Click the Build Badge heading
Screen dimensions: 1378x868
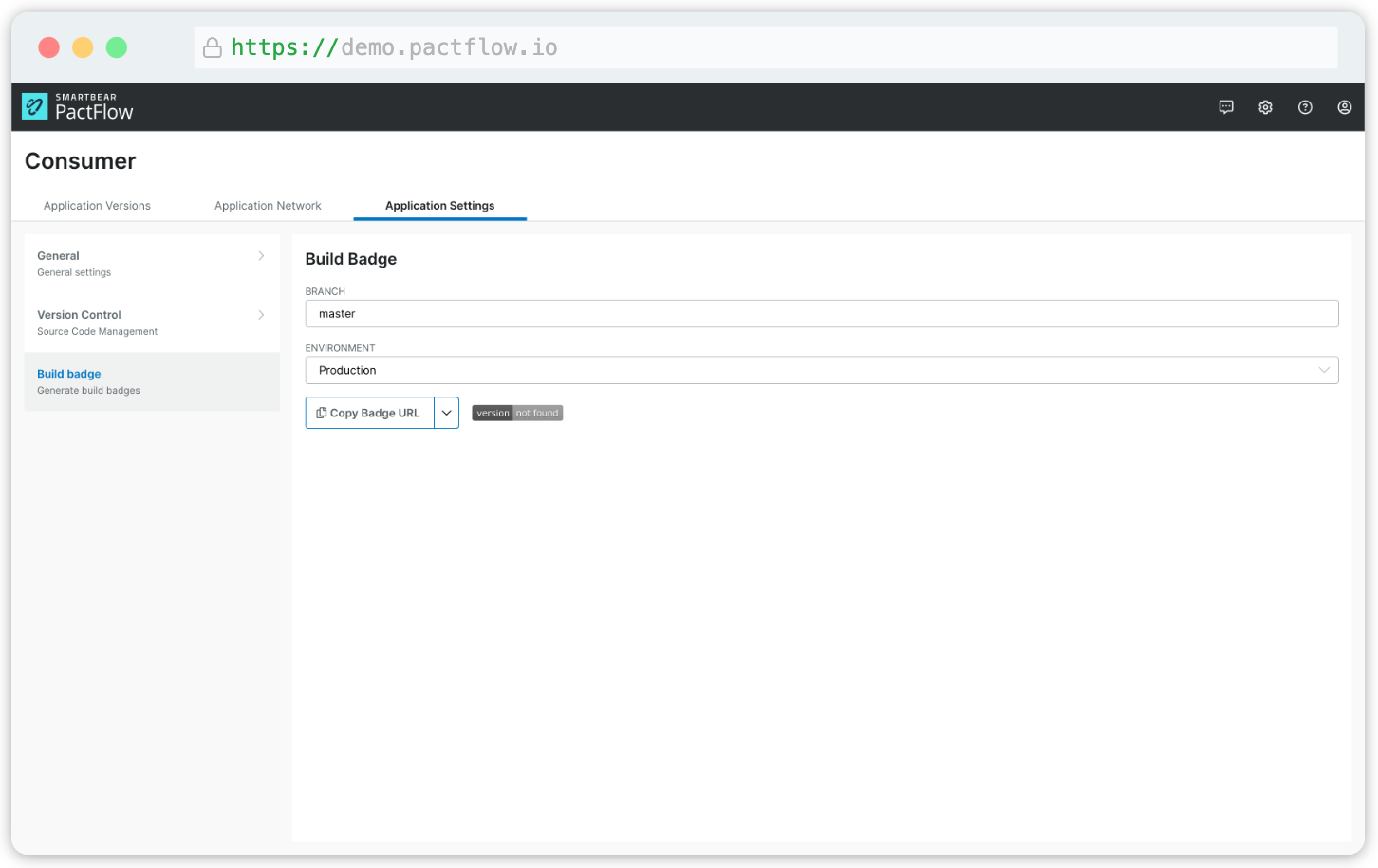pyautogui.click(x=351, y=259)
